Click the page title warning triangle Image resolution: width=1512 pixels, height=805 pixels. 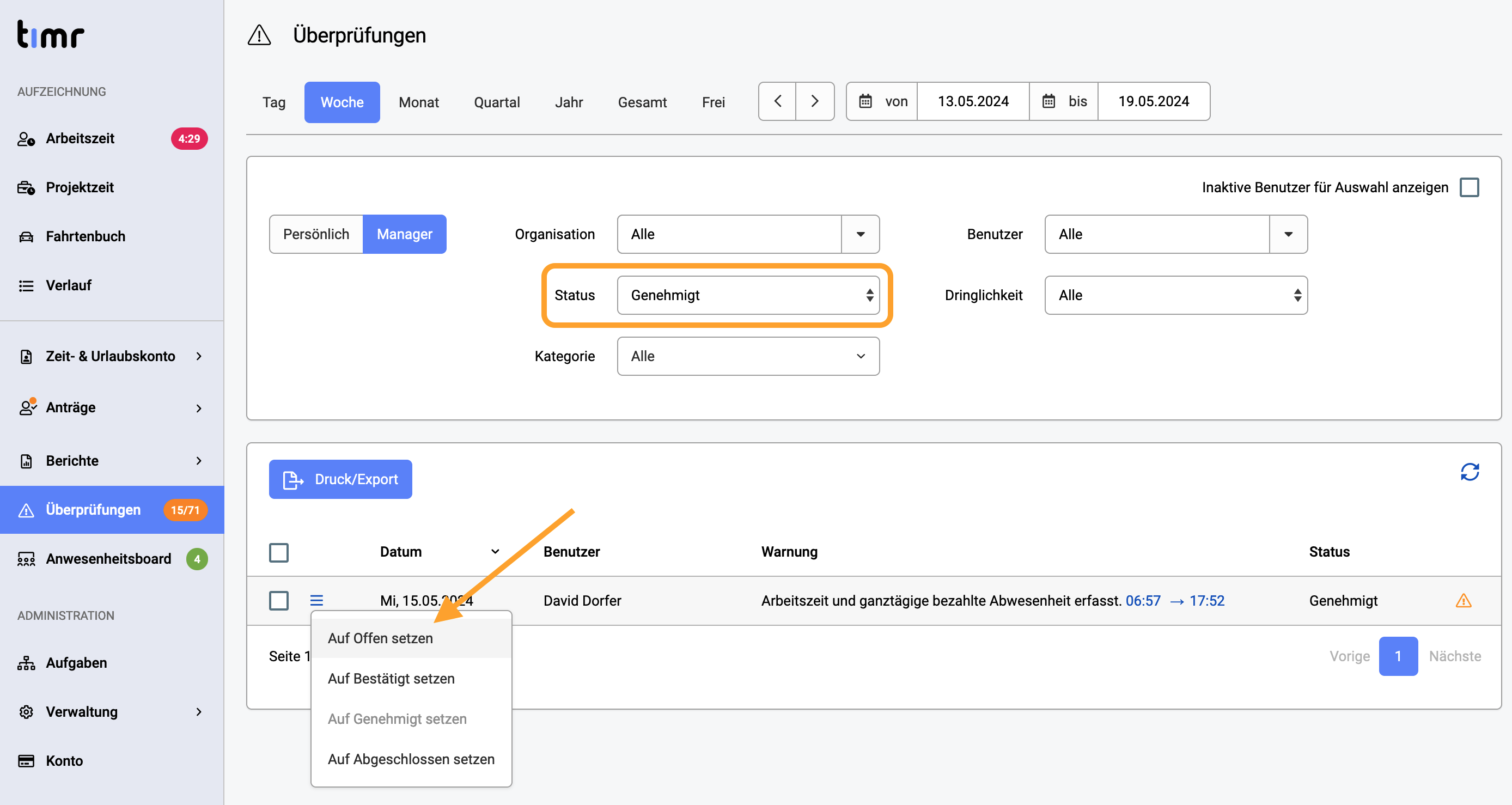(x=259, y=35)
